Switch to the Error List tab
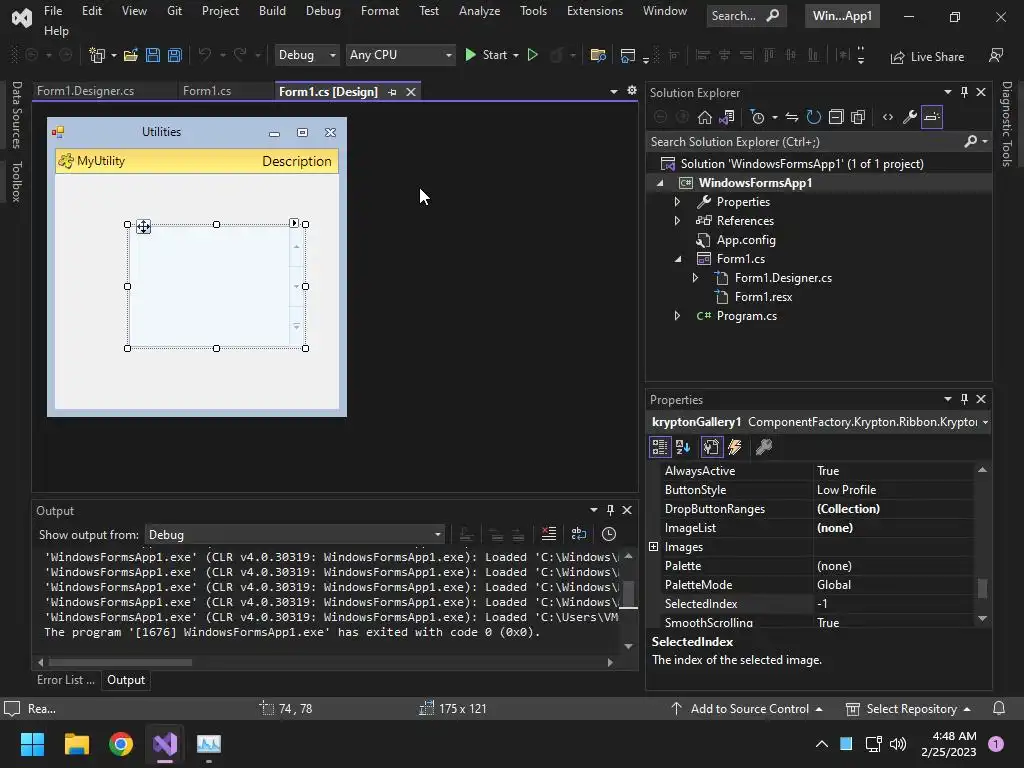Viewport: 1024px width, 768px height. point(65,680)
